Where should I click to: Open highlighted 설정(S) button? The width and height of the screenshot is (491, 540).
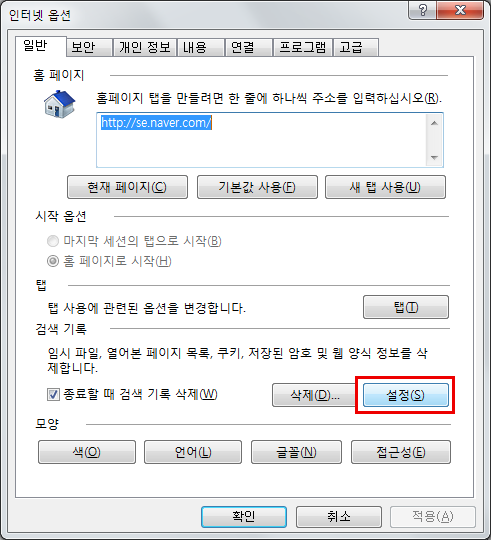tap(406, 395)
